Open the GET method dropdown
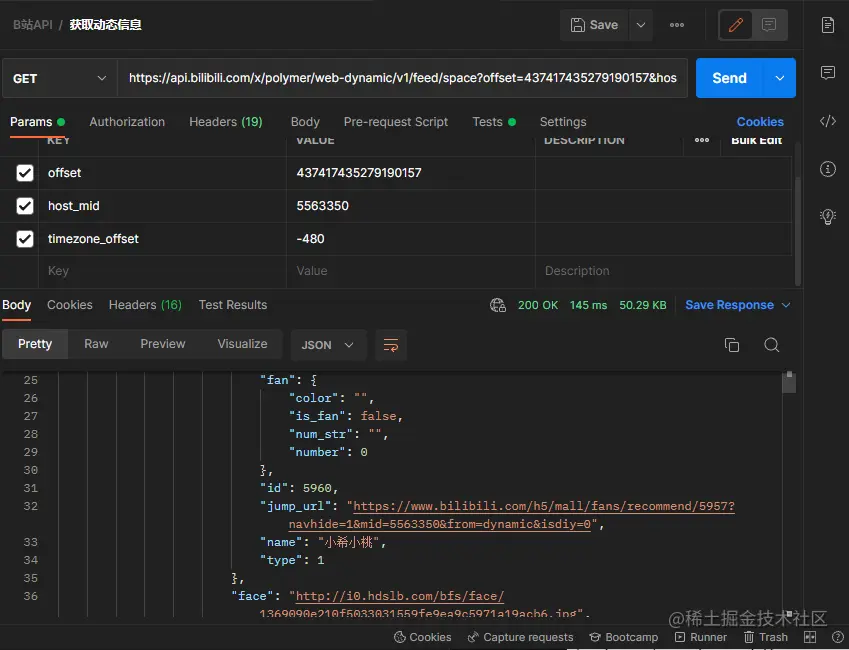Viewport: 849px width, 650px height. pyautogui.click(x=60, y=79)
